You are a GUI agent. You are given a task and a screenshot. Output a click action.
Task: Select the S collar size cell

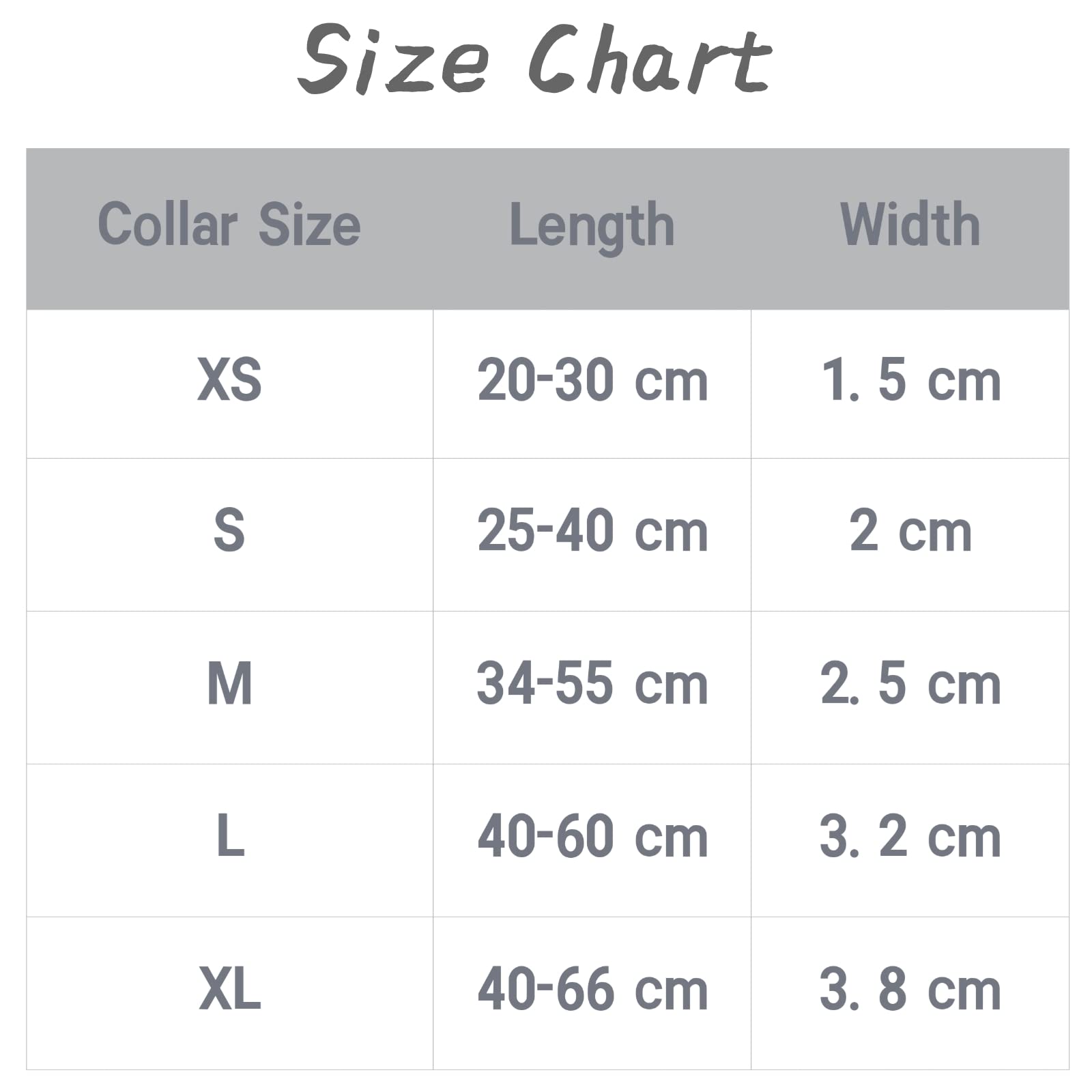coord(229,532)
